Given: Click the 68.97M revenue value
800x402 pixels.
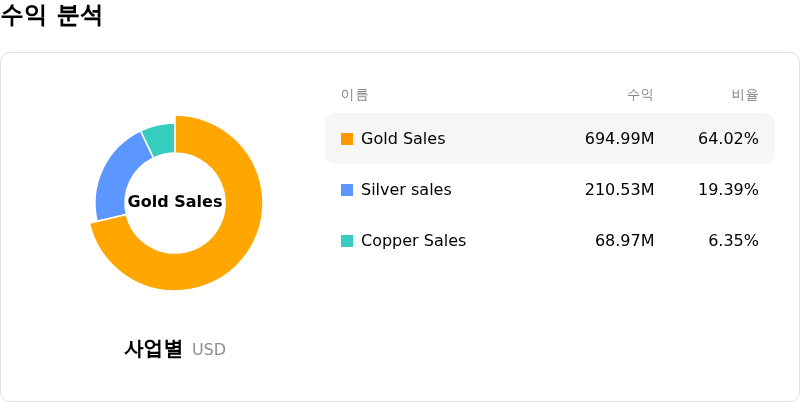Looking at the screenshot, I should tap(624, 241).
